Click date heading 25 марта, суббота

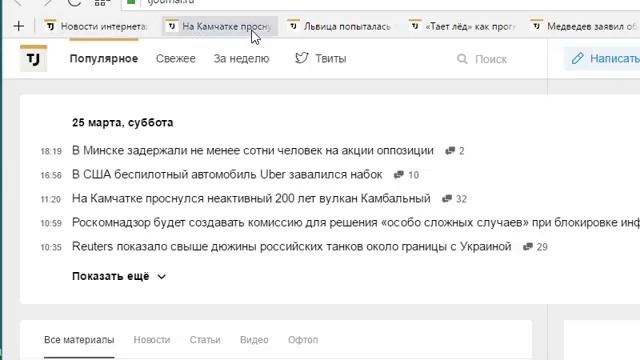[122, 122]
